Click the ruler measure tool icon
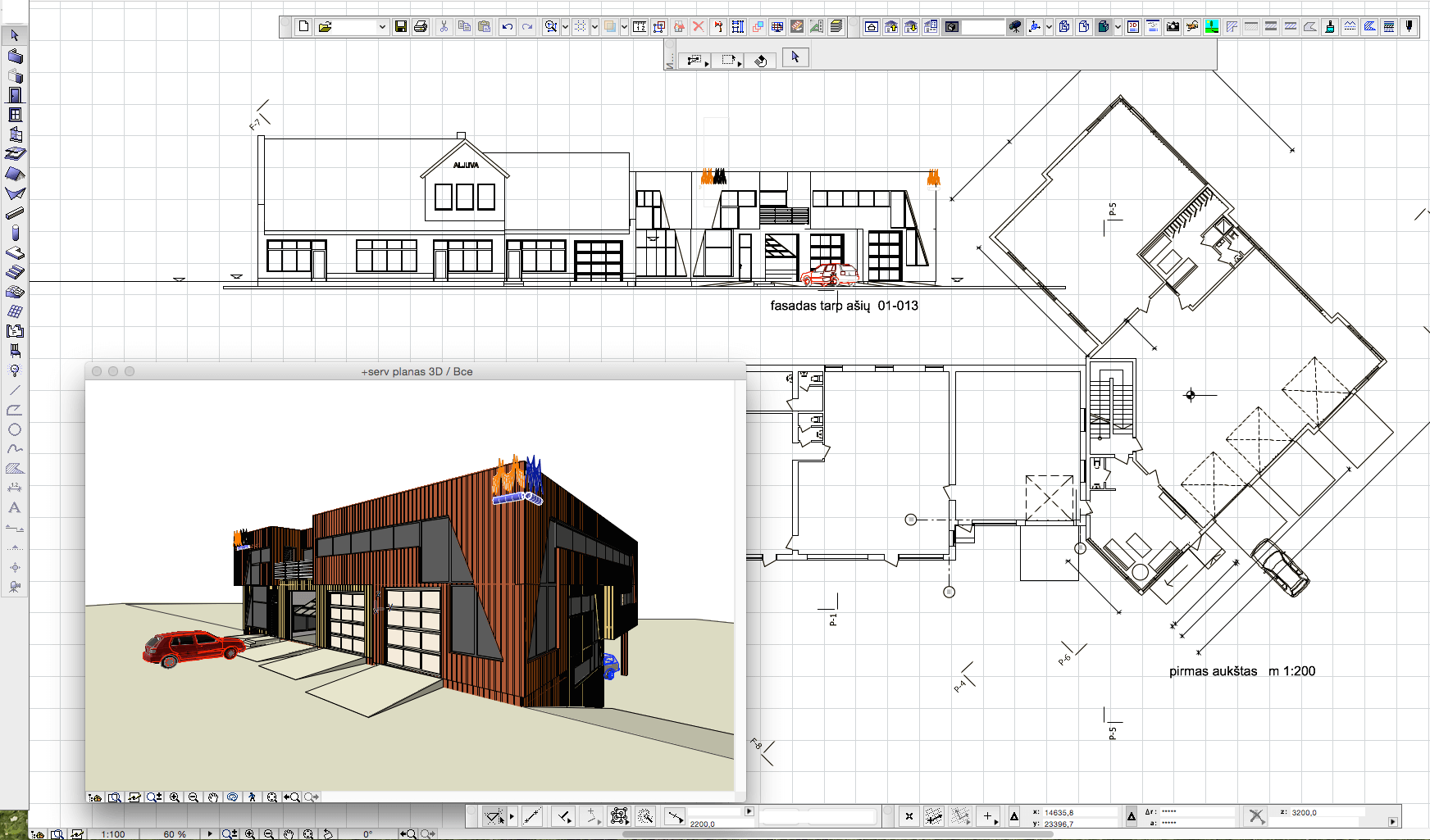The width and height of the screenshot is (1430, 840). [640, 26]
